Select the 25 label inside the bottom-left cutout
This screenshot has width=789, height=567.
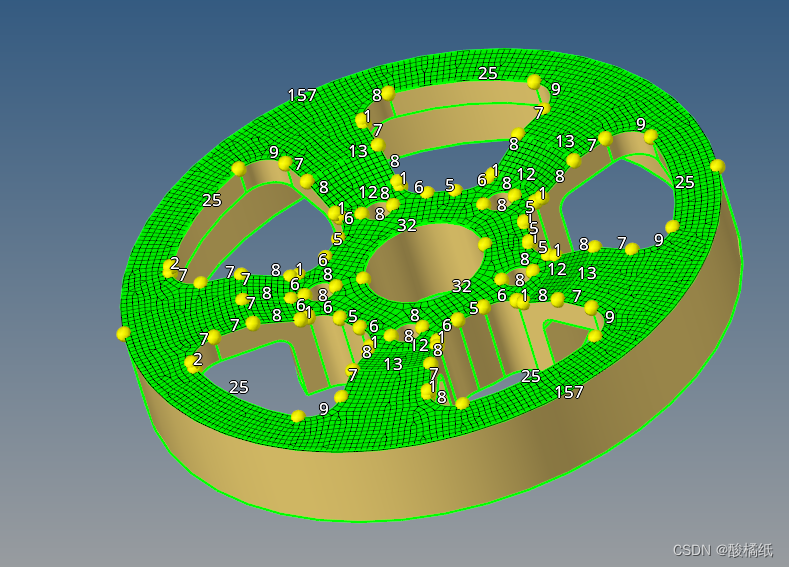238,387
